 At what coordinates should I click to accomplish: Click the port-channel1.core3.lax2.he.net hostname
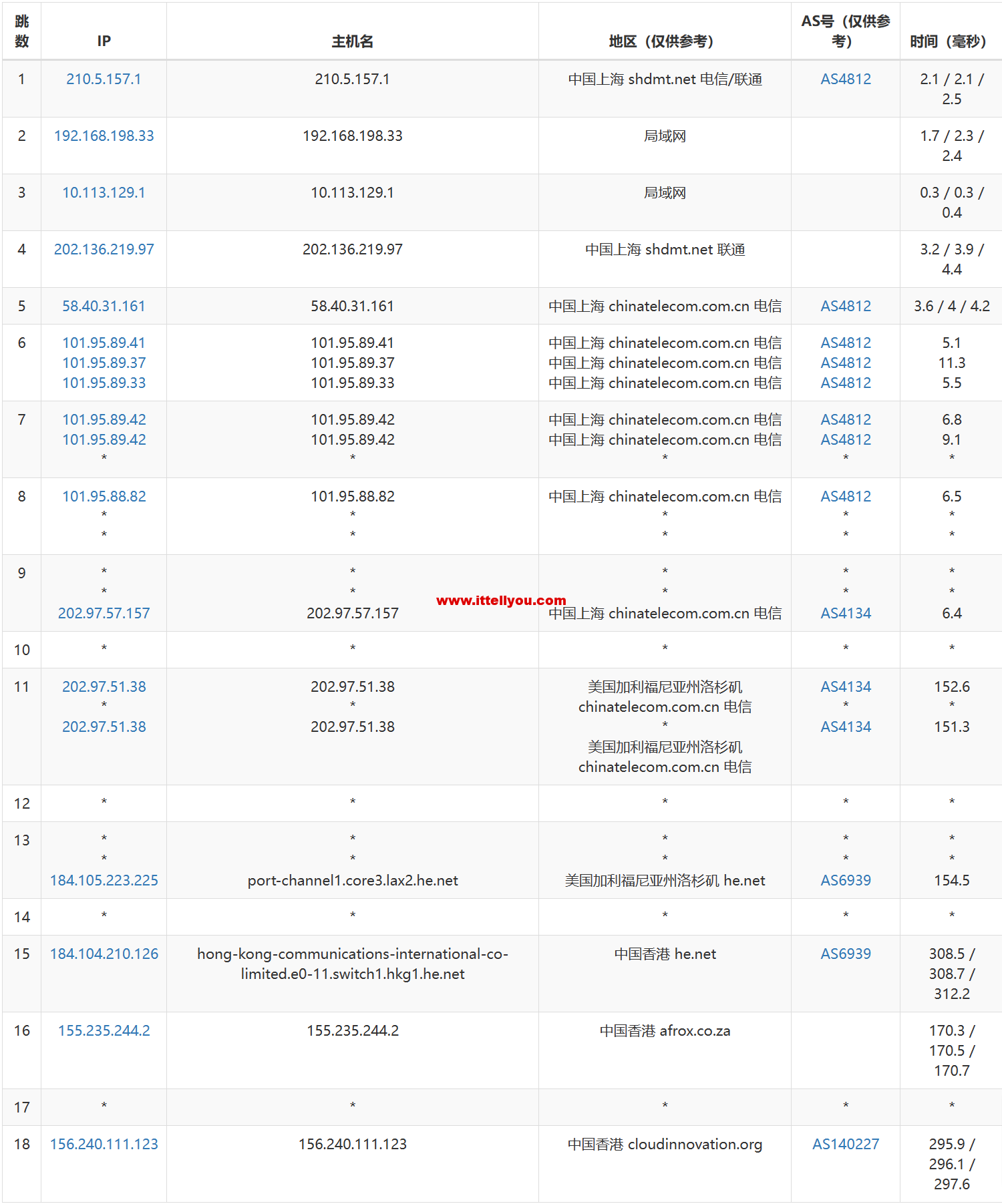point(352,880)
